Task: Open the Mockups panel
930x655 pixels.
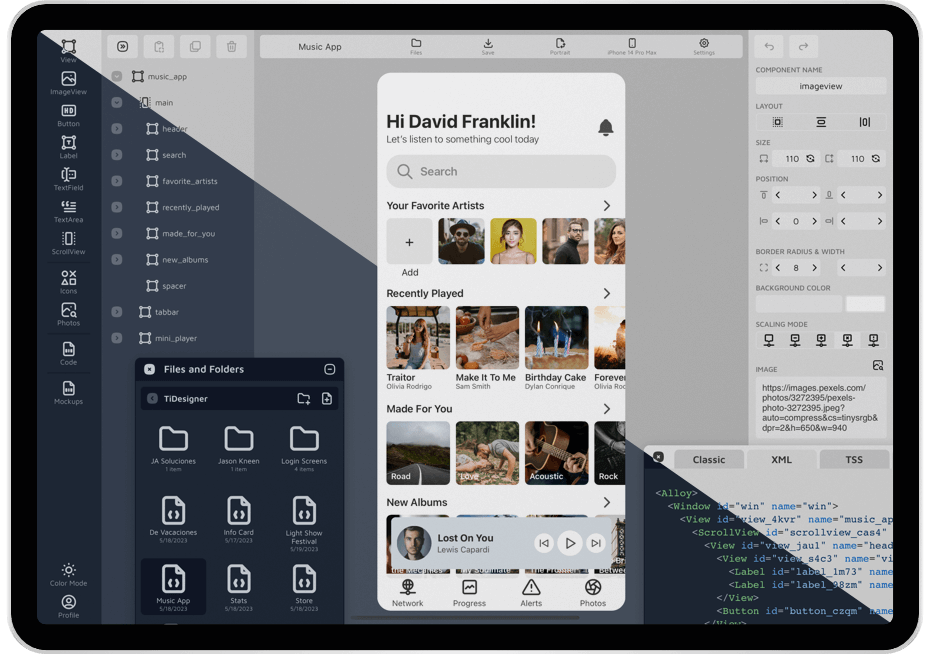Action: [68, 393]
